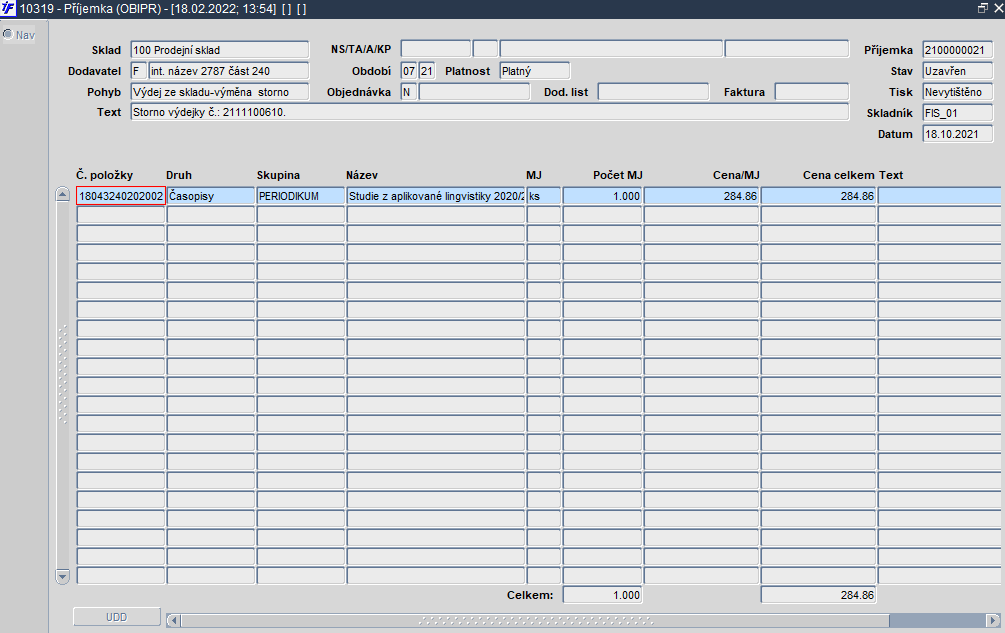Click the Dod. list field

pyautogui.click(x=654, y=92)
